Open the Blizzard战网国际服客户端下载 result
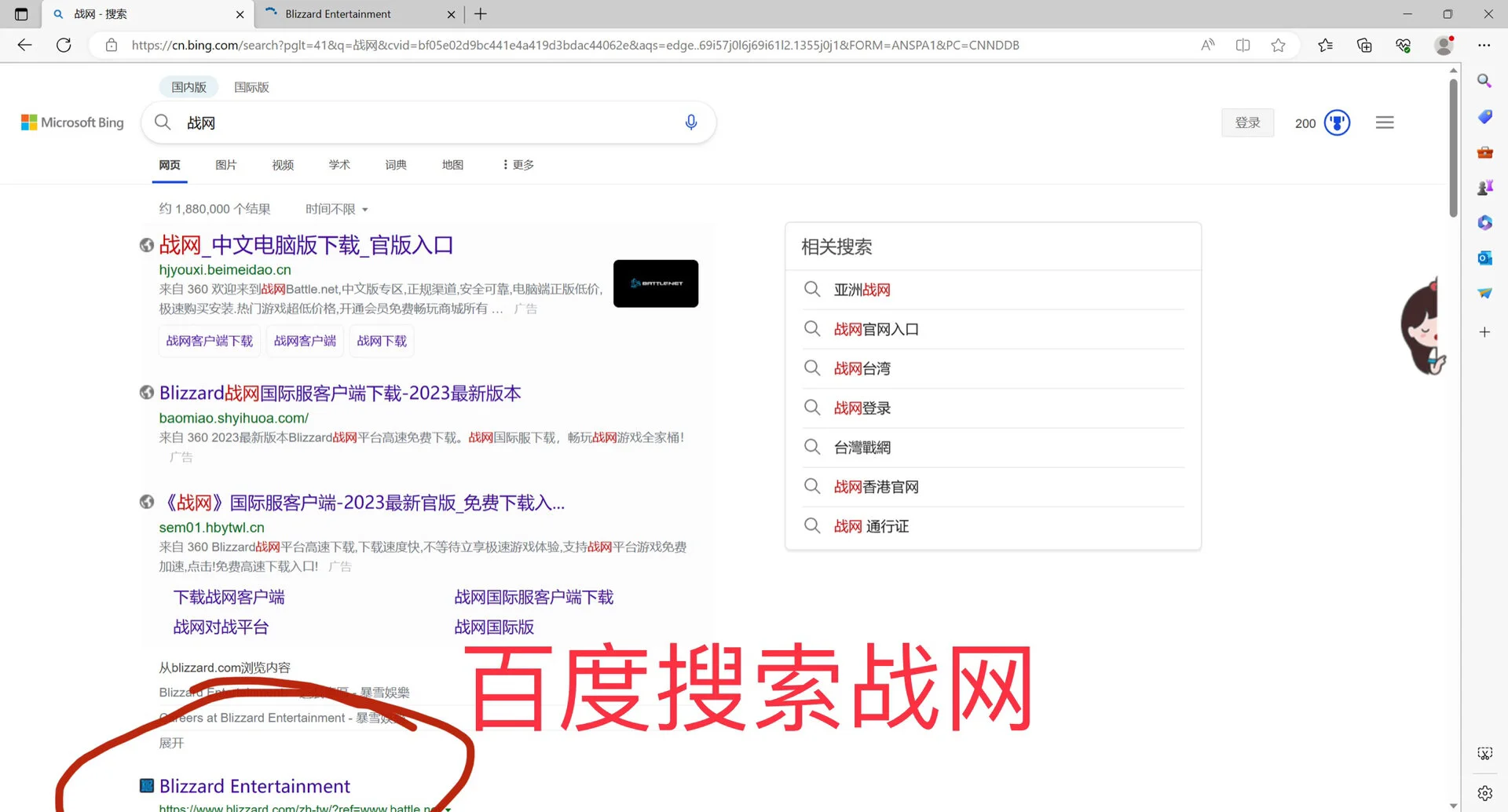This screenshot has height=812, width=1508. (340, 393)
